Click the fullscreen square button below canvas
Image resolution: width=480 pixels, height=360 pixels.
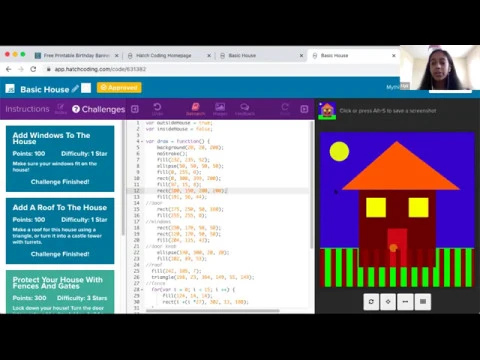pyautogui.click(x=423, y=302)
